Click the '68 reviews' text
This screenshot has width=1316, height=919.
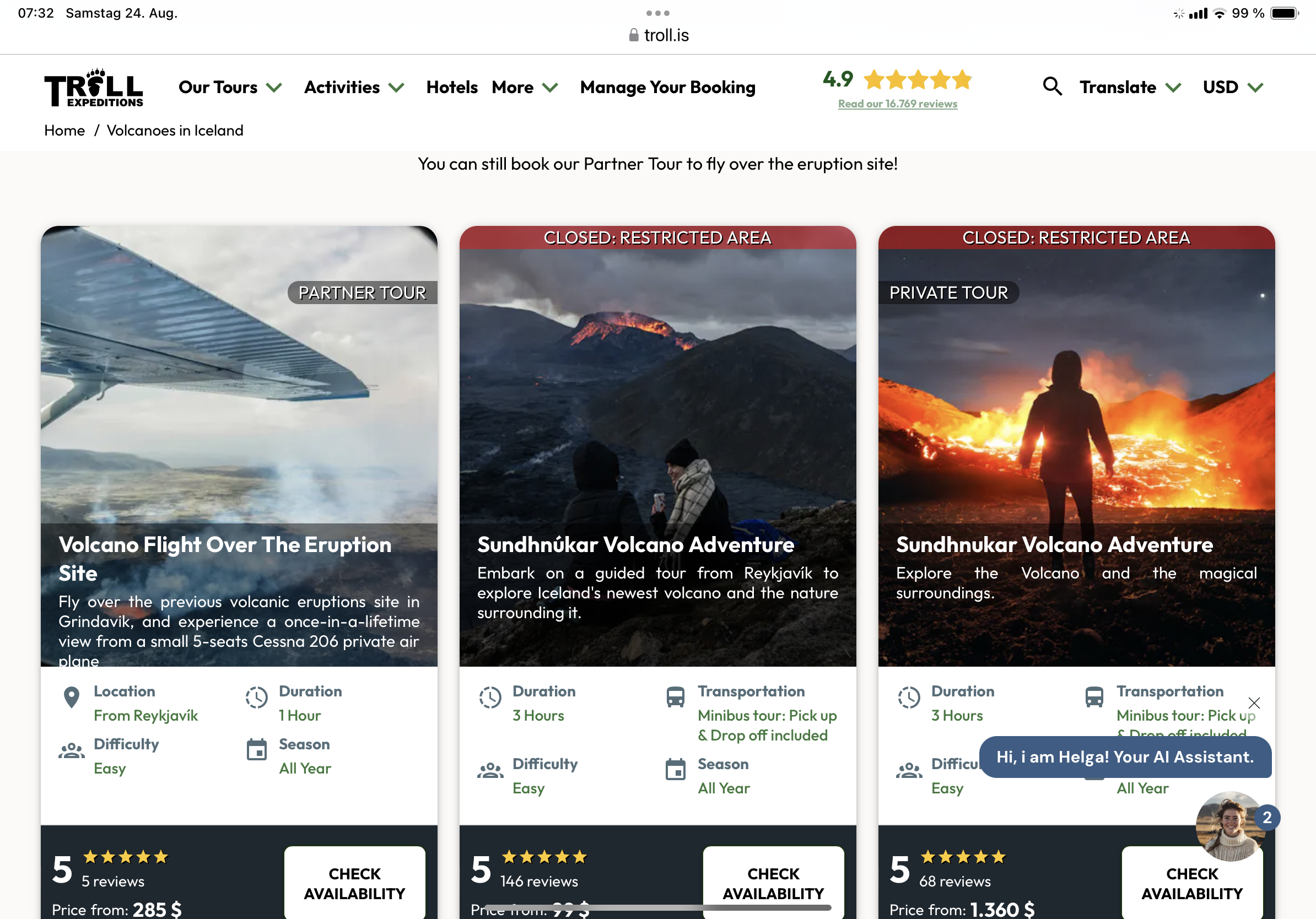click(x=955, y=881)
